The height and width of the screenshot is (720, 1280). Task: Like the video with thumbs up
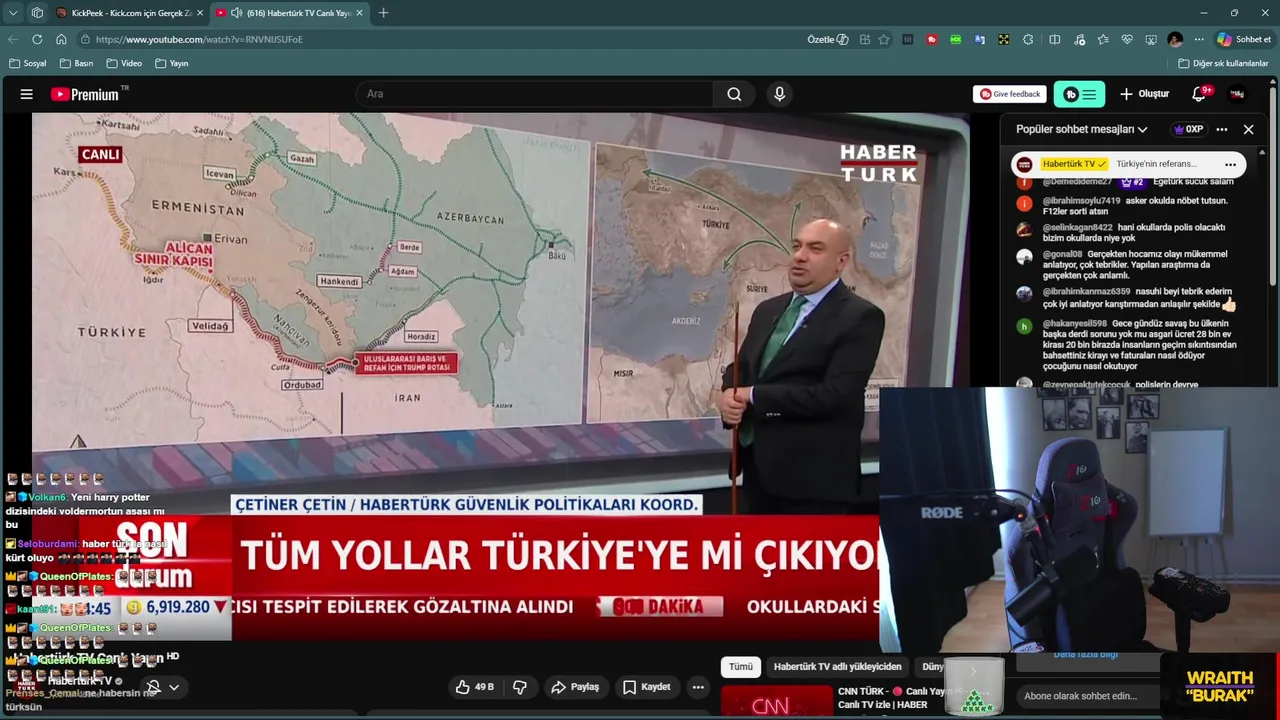click(x=474, y=687)
